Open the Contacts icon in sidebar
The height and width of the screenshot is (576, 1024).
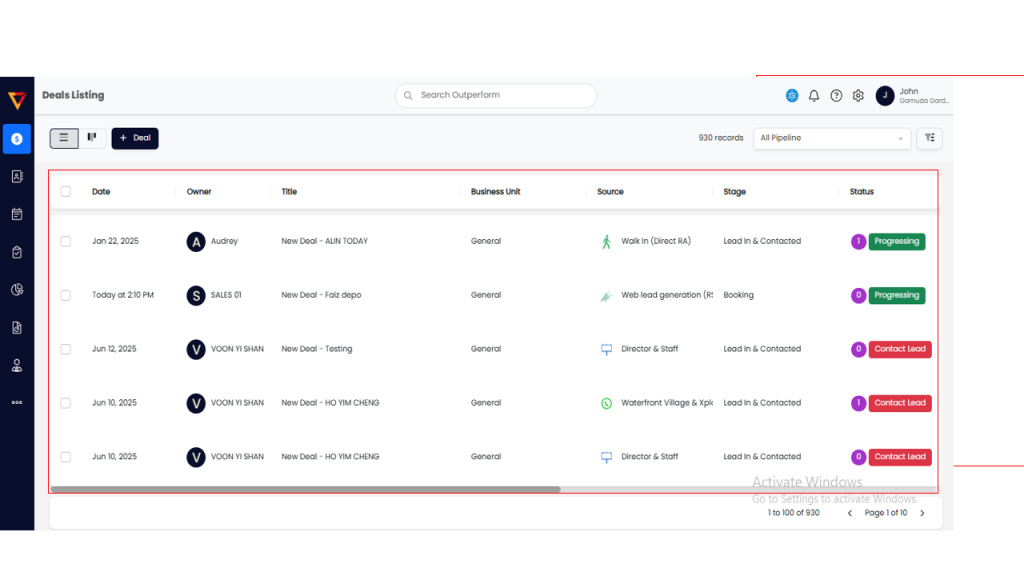click(x=16, y=176)
